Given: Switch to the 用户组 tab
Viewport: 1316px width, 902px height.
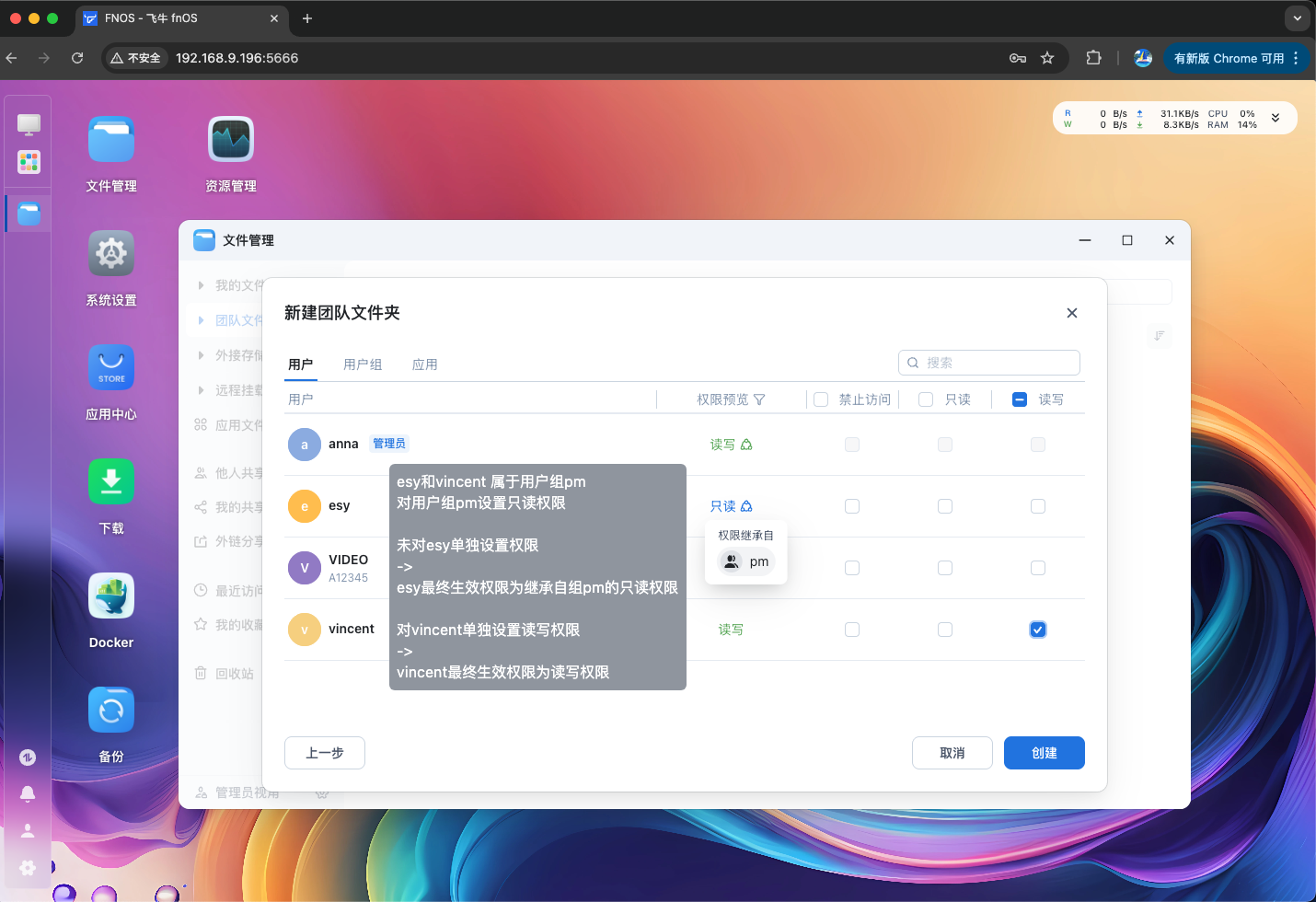Looking at the screenshot, I should (363, 364).
